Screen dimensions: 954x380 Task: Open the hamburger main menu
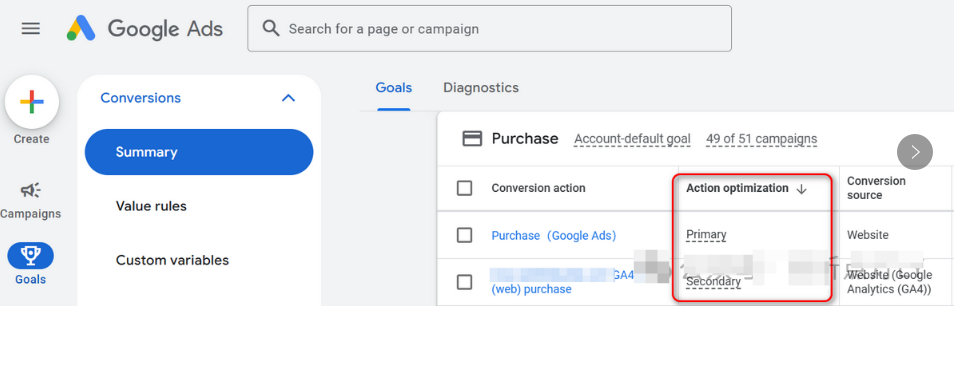click(30, 29)
